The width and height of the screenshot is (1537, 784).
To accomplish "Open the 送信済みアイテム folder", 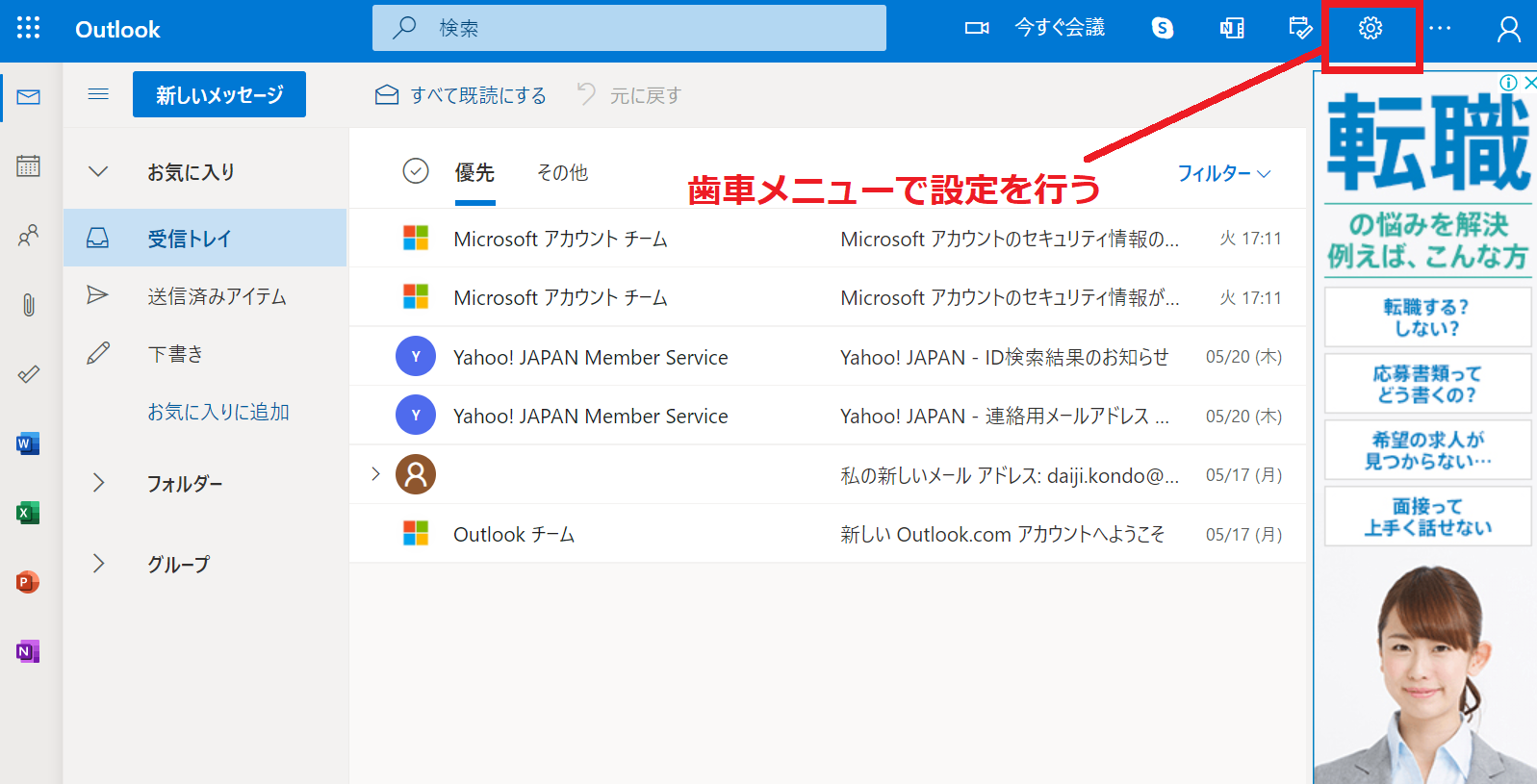I will click(205, 296).
